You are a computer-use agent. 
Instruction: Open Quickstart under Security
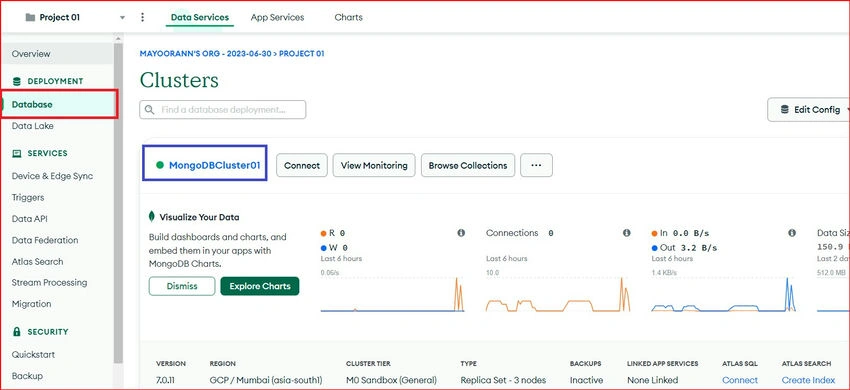click(33, 354)
